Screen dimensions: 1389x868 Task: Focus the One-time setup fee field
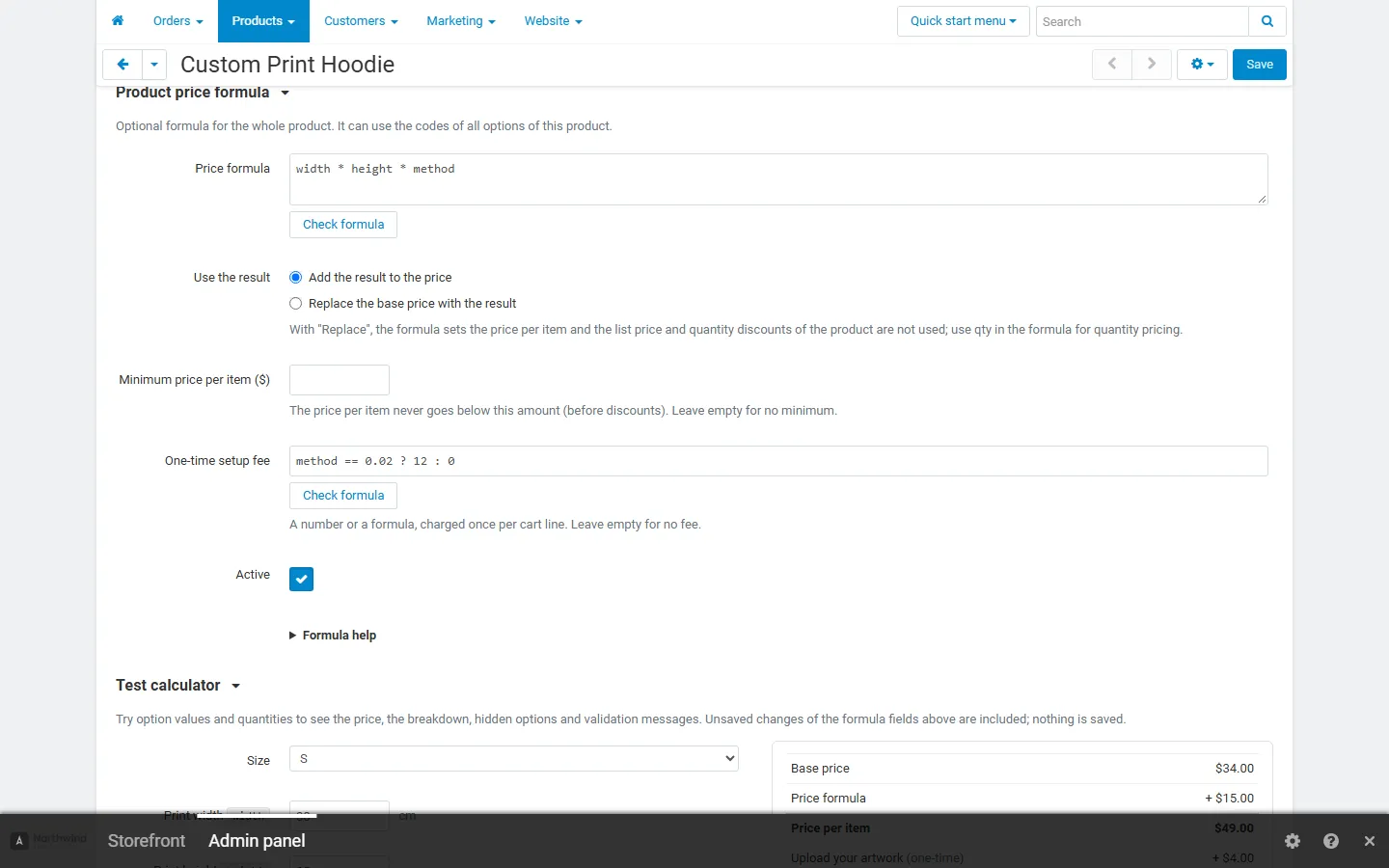coord(778,461)
